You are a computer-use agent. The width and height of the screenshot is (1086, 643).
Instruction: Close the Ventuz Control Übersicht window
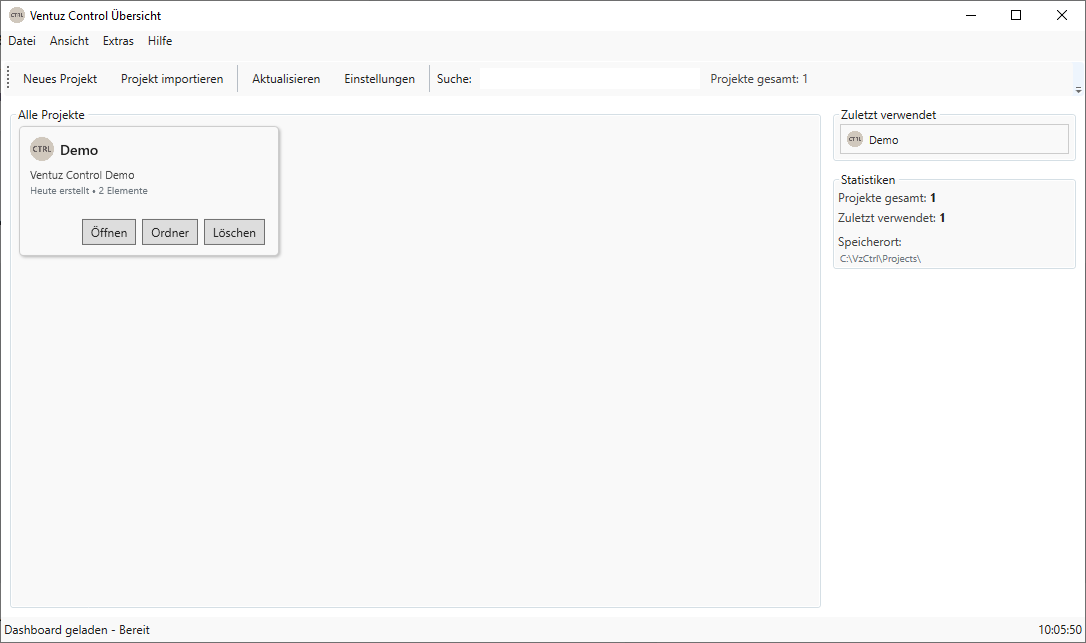[1062, 15]
